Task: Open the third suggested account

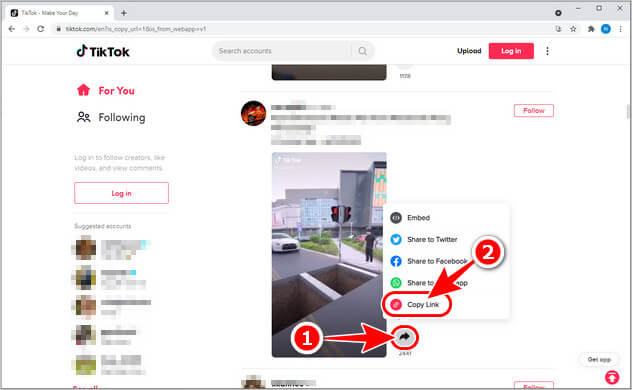Action: [113, 306]
